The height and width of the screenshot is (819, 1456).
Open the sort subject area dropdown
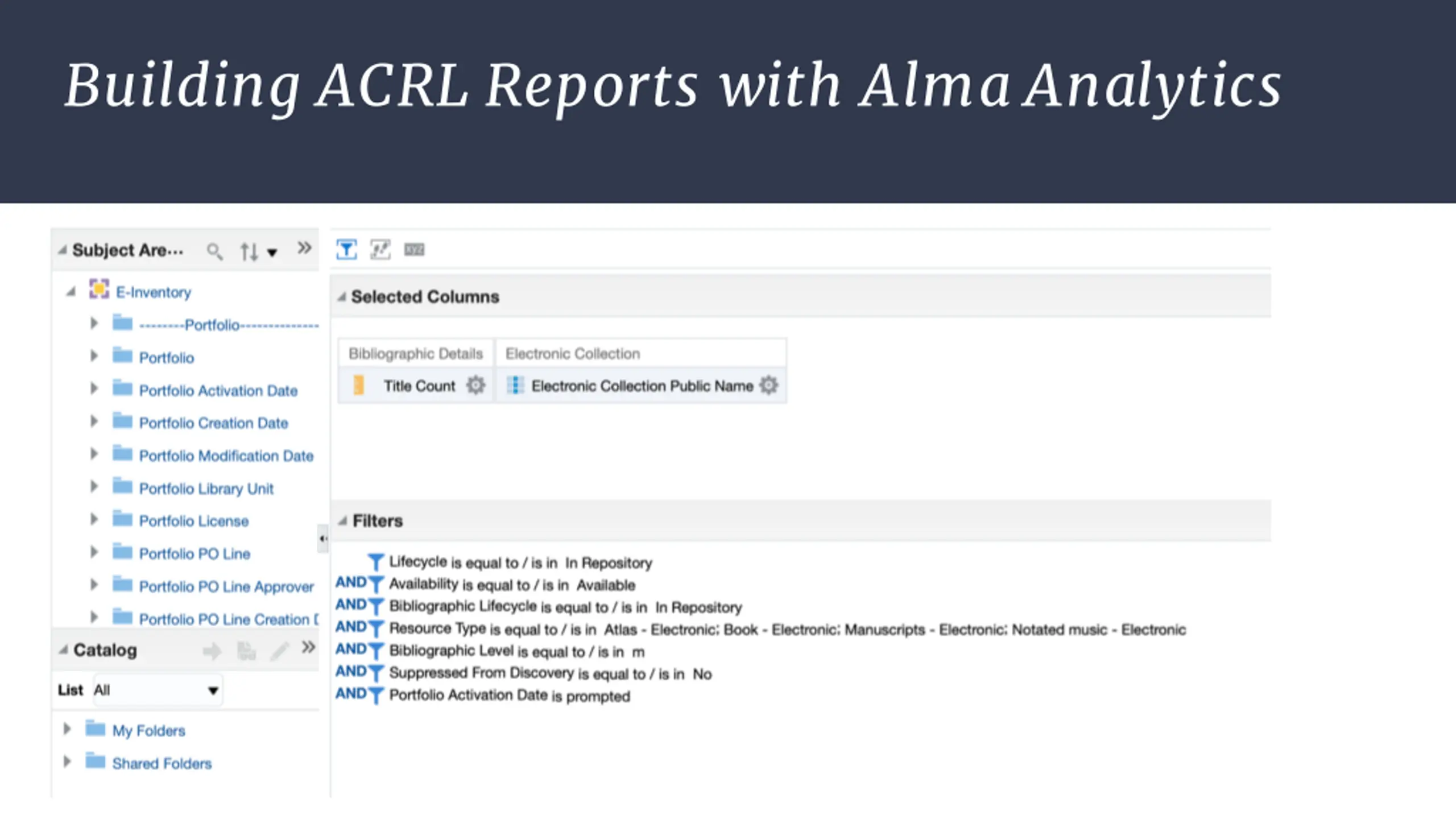[272, 253]
